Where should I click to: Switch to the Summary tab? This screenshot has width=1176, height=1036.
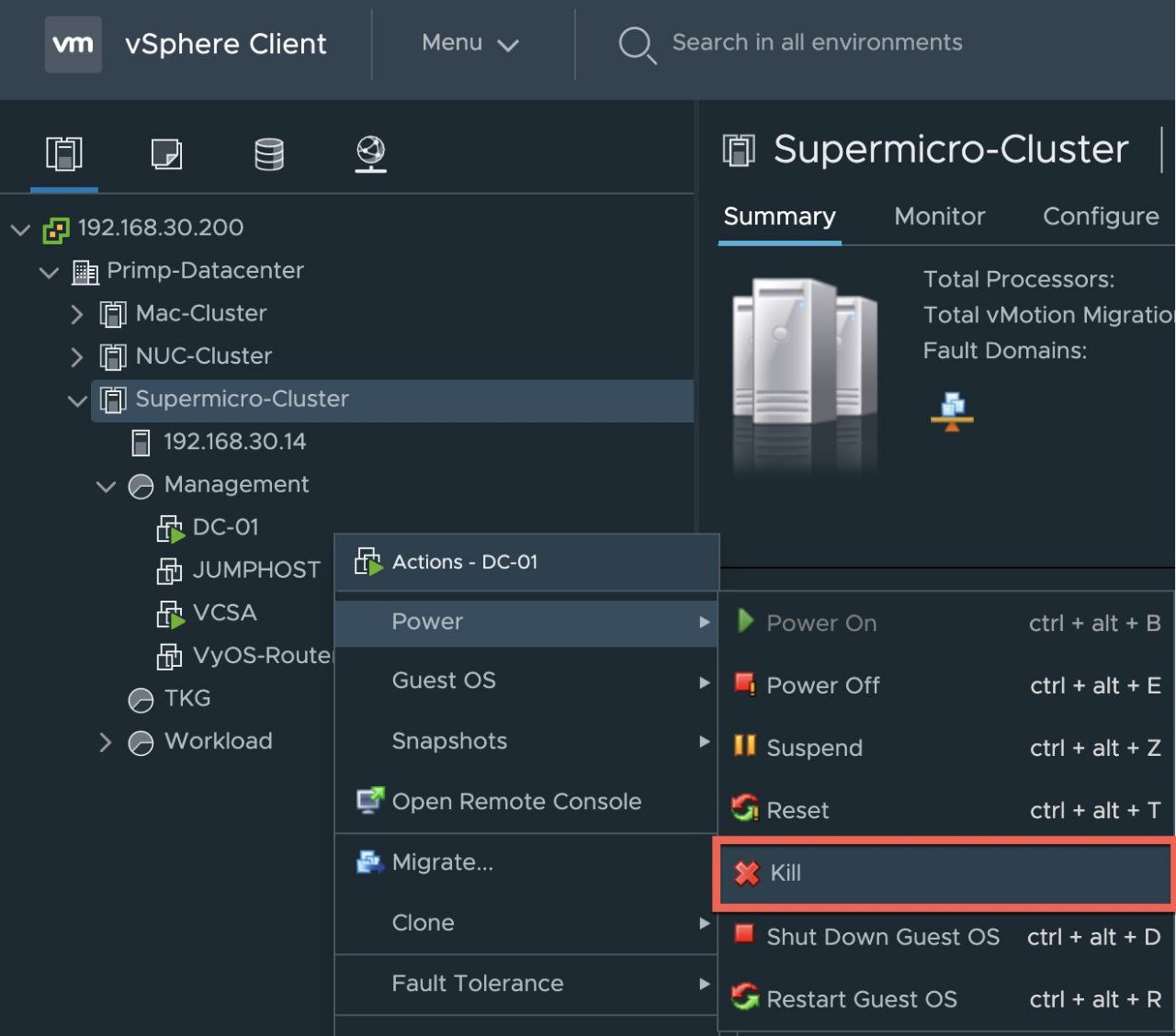(779, 217)
